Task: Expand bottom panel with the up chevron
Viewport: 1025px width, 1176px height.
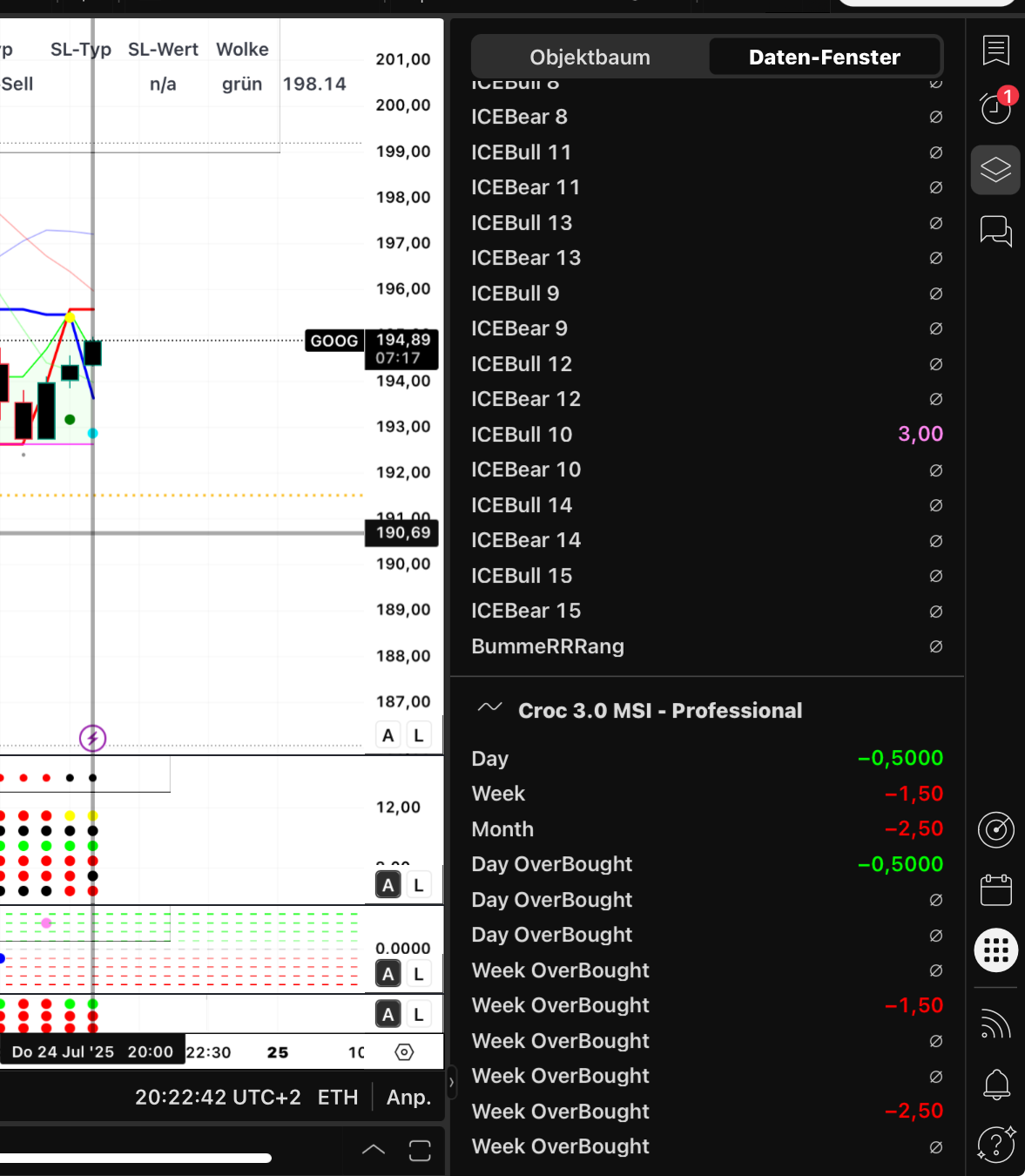Action: click(x=373, y=1150)
